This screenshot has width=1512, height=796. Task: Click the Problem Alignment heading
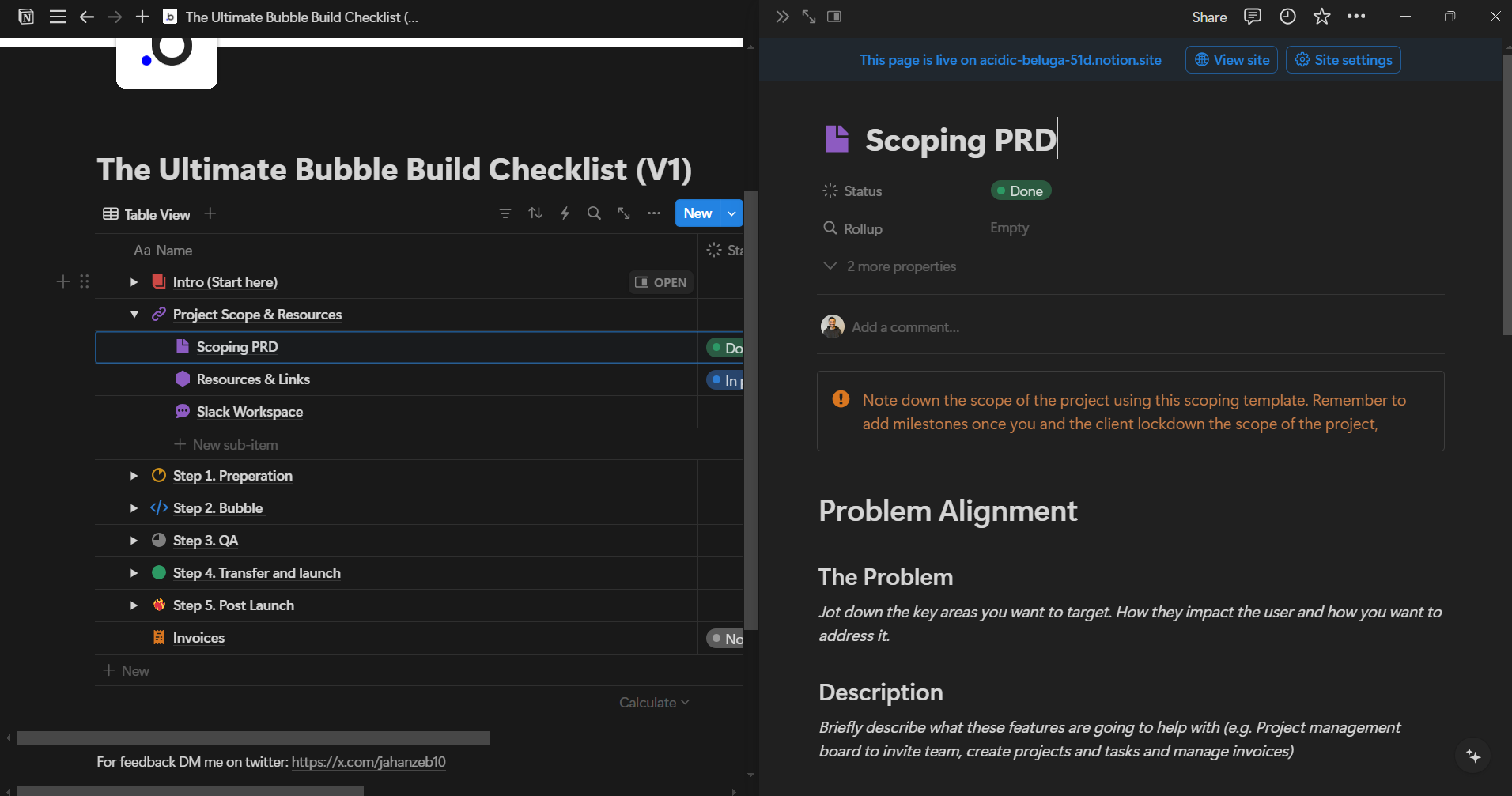tap(948, 511)
